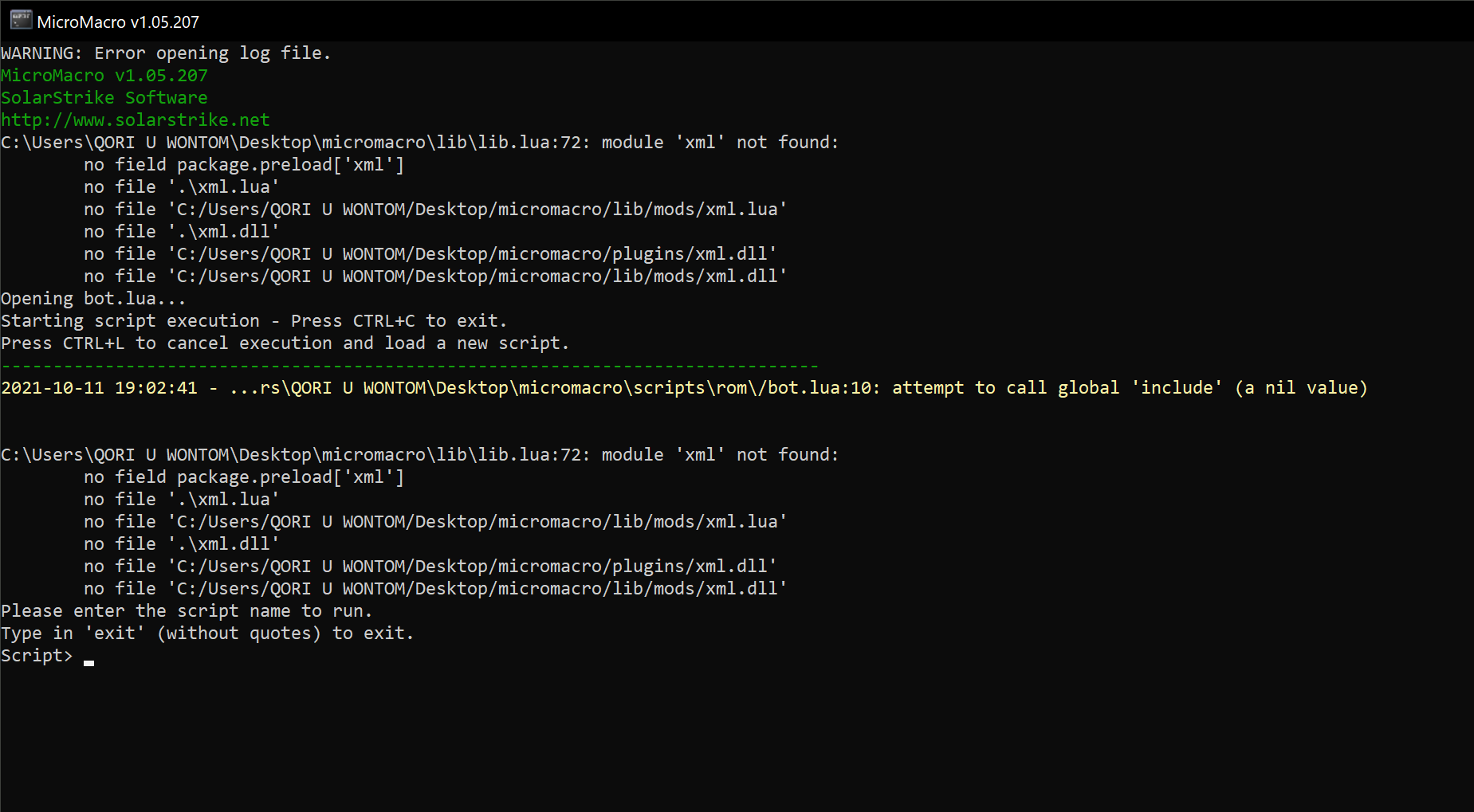Click the yellow 2021-10-11 19:02:41 timestamp
This screenshot has width=1474, height=812.
100,388
